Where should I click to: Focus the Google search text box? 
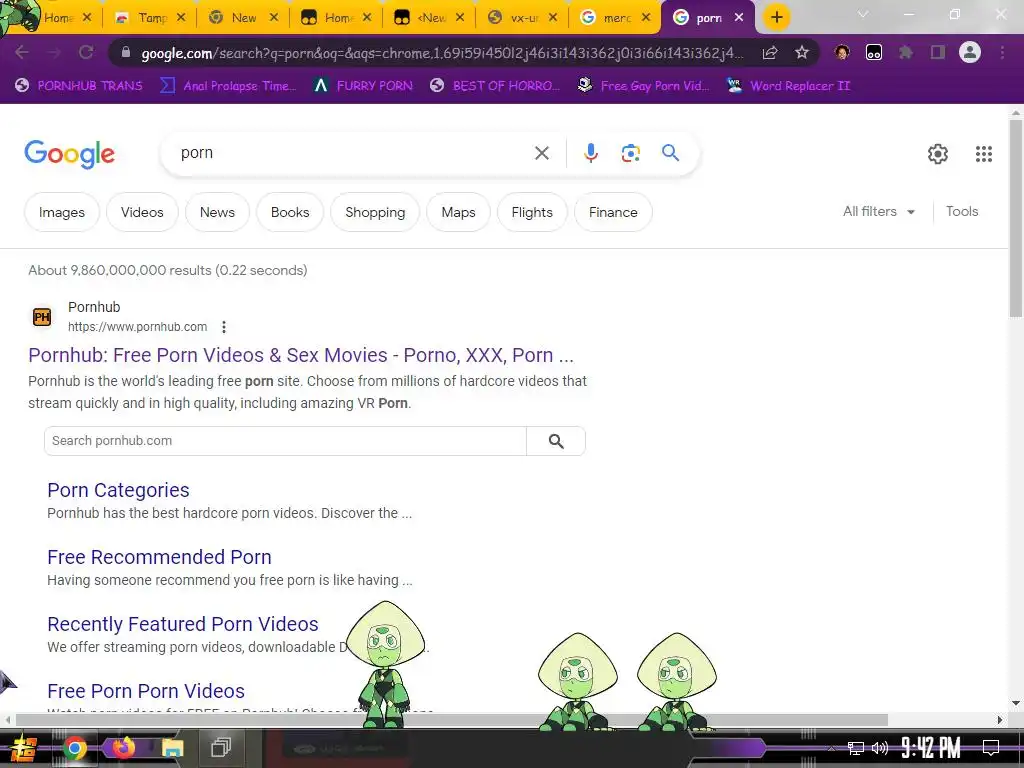[353, 153]
